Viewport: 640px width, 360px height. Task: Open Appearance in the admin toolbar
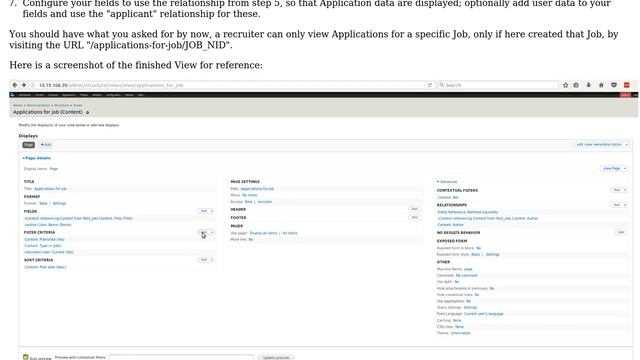point(69,95)
